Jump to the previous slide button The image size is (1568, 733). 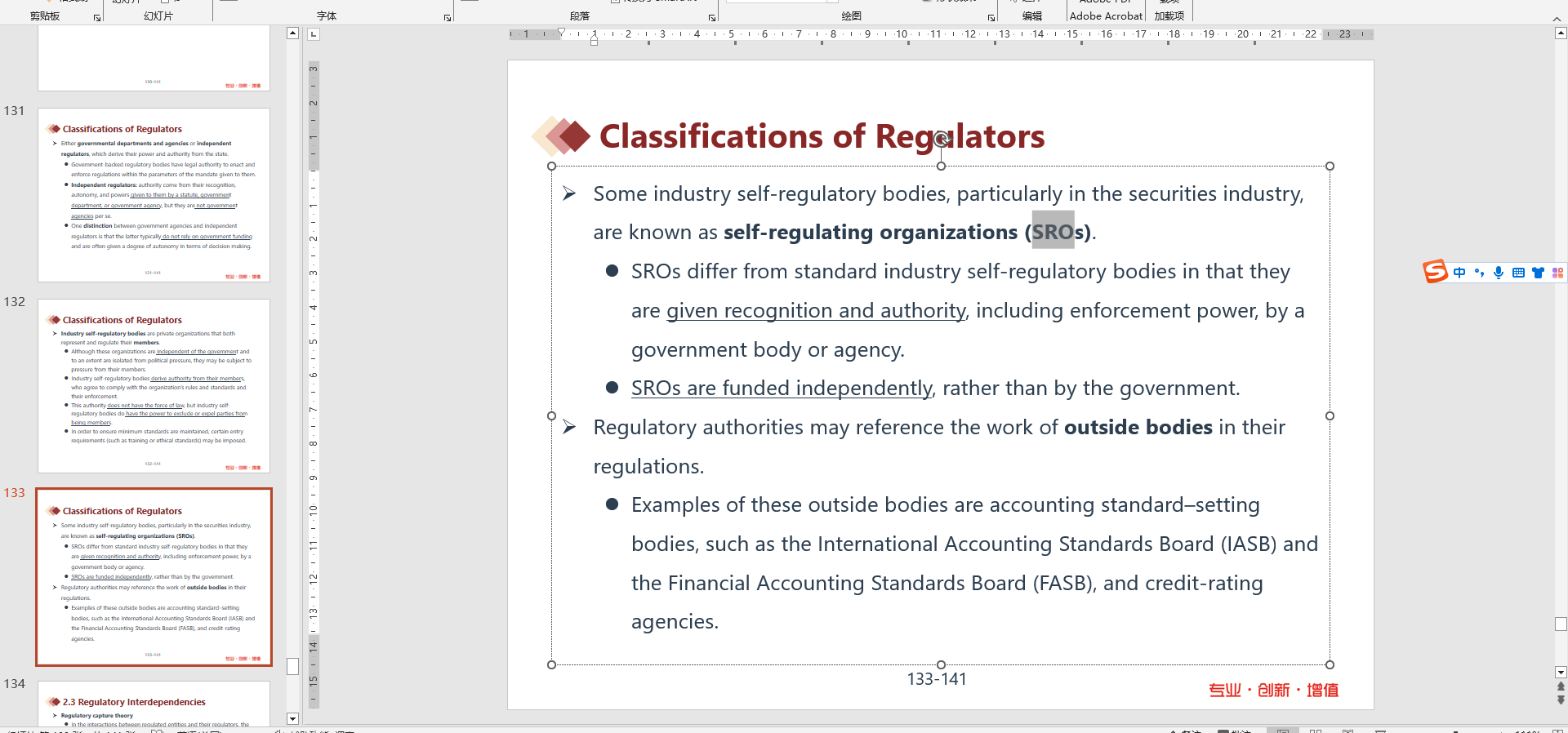1561,686
